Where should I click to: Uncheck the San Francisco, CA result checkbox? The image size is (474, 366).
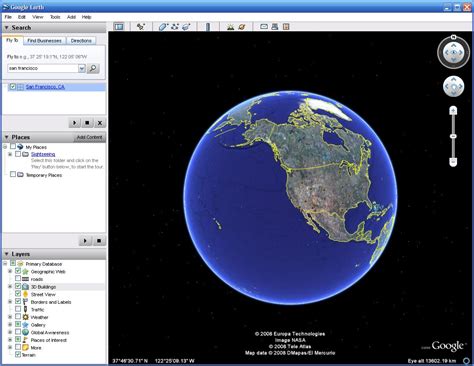tap(13, 87)
